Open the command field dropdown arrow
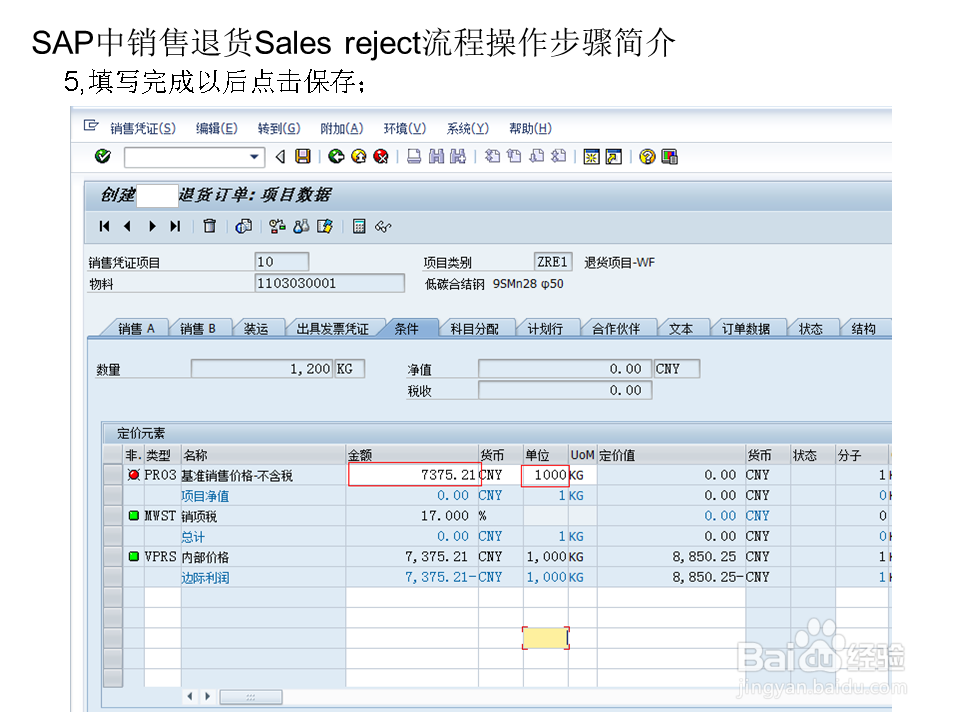This screenshot has height=720, width=960. point(254,157)
